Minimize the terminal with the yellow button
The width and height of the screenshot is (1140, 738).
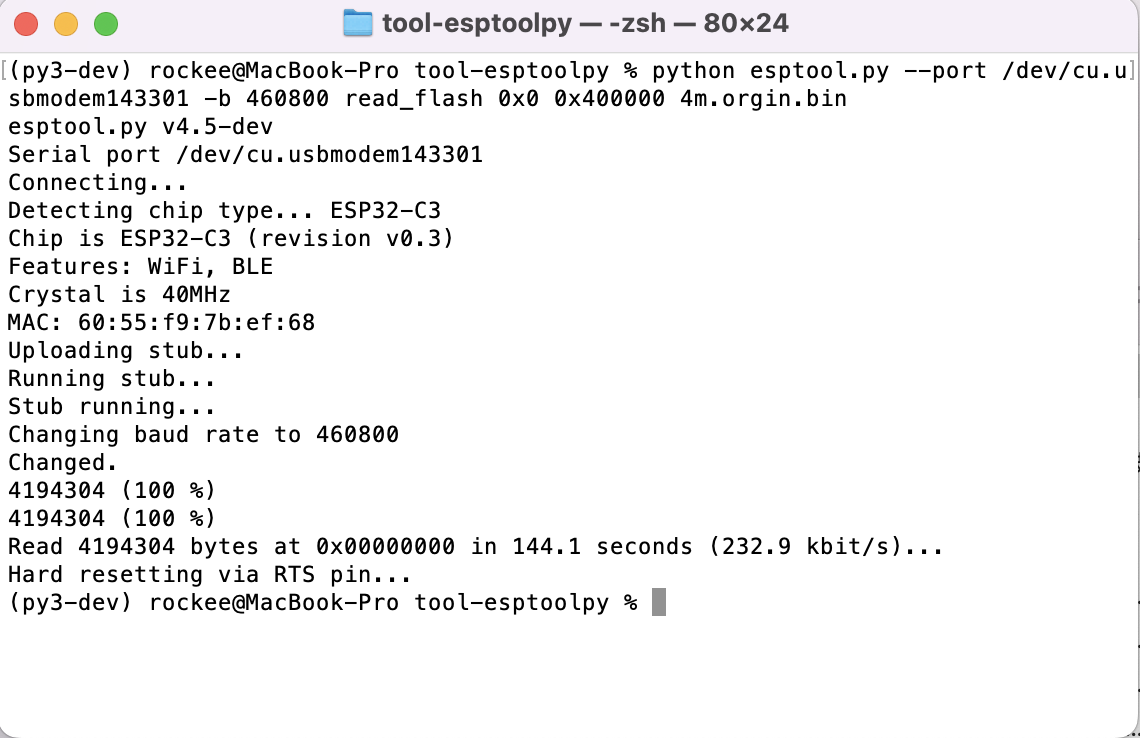point(66,24)
